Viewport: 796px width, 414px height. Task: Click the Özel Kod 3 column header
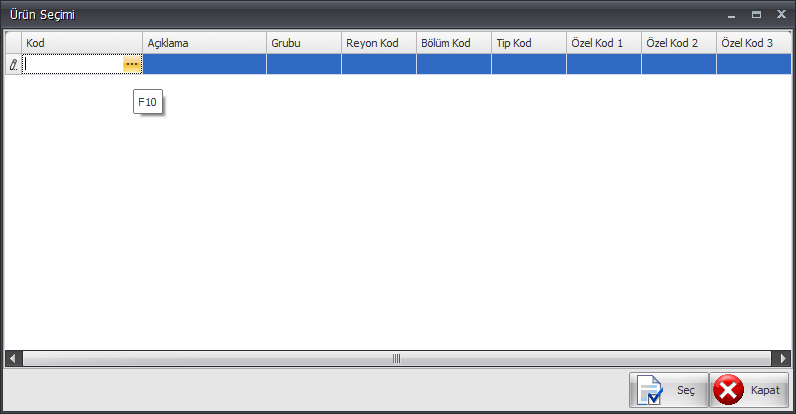pyautogui.click(x=753, y=43)
